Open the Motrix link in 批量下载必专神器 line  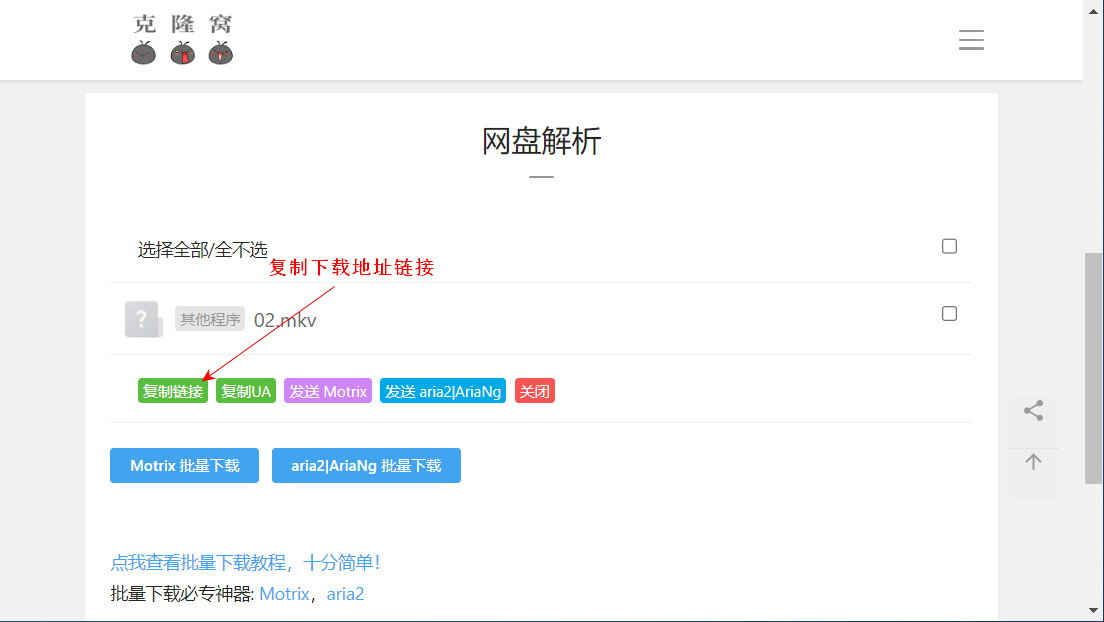pyautogui.click(x=284, y=594)
